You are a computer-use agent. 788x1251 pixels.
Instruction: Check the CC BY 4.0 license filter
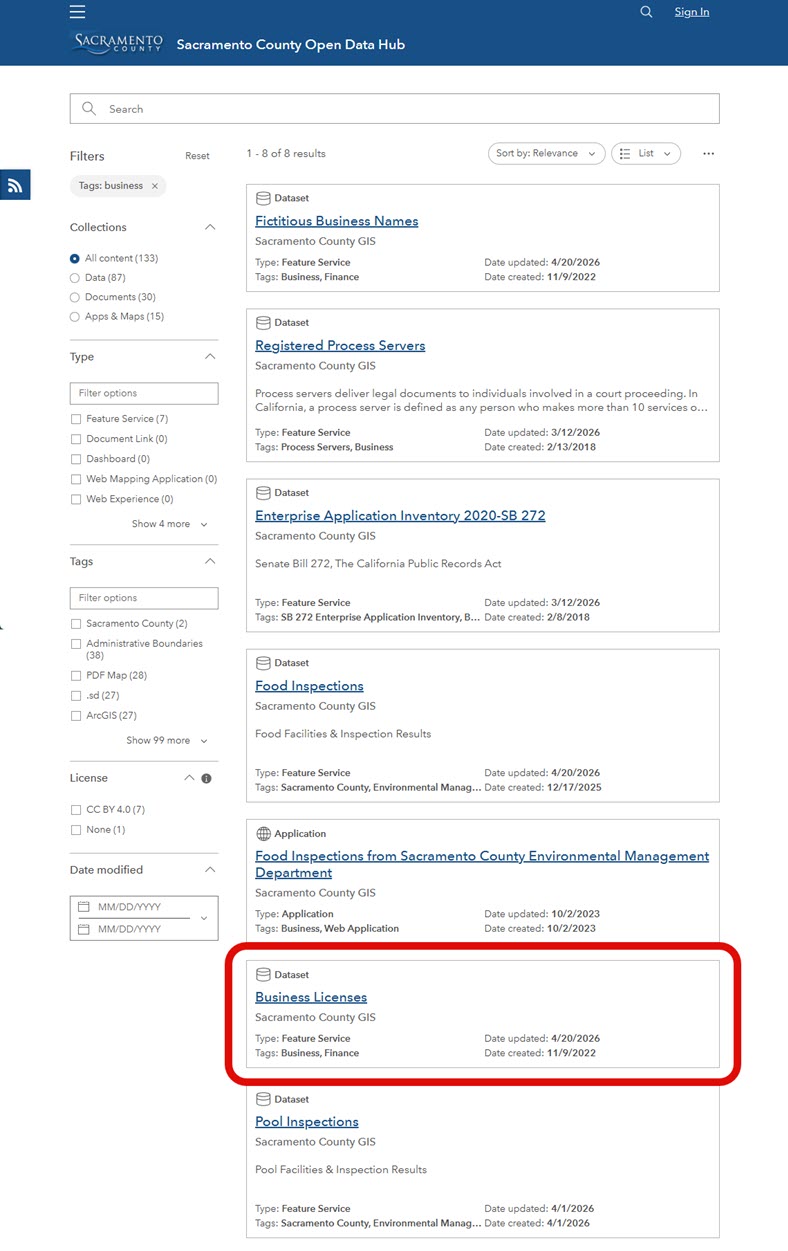(x=76, y=810)
